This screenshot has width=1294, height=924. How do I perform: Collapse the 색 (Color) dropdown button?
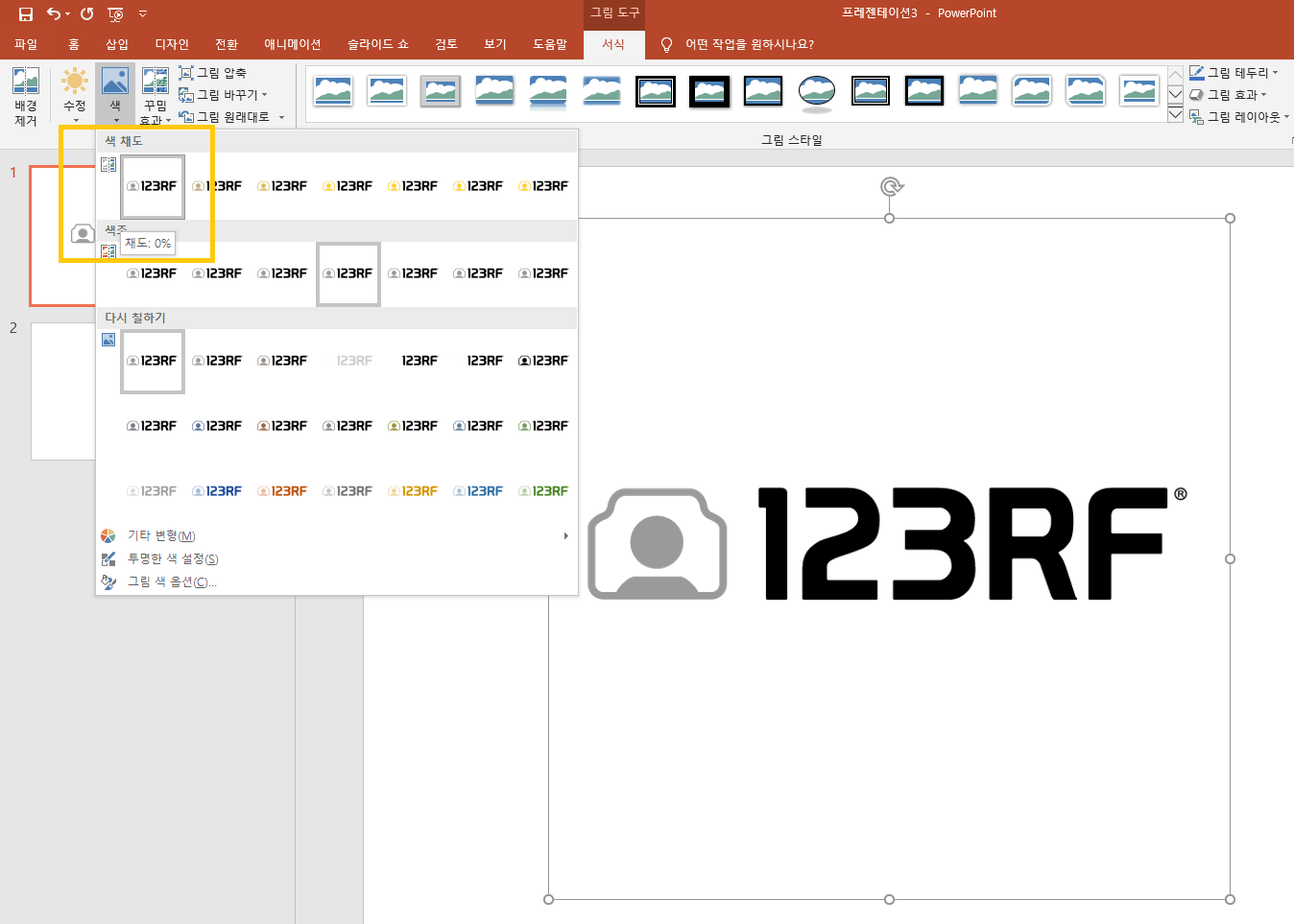[115, 95]
